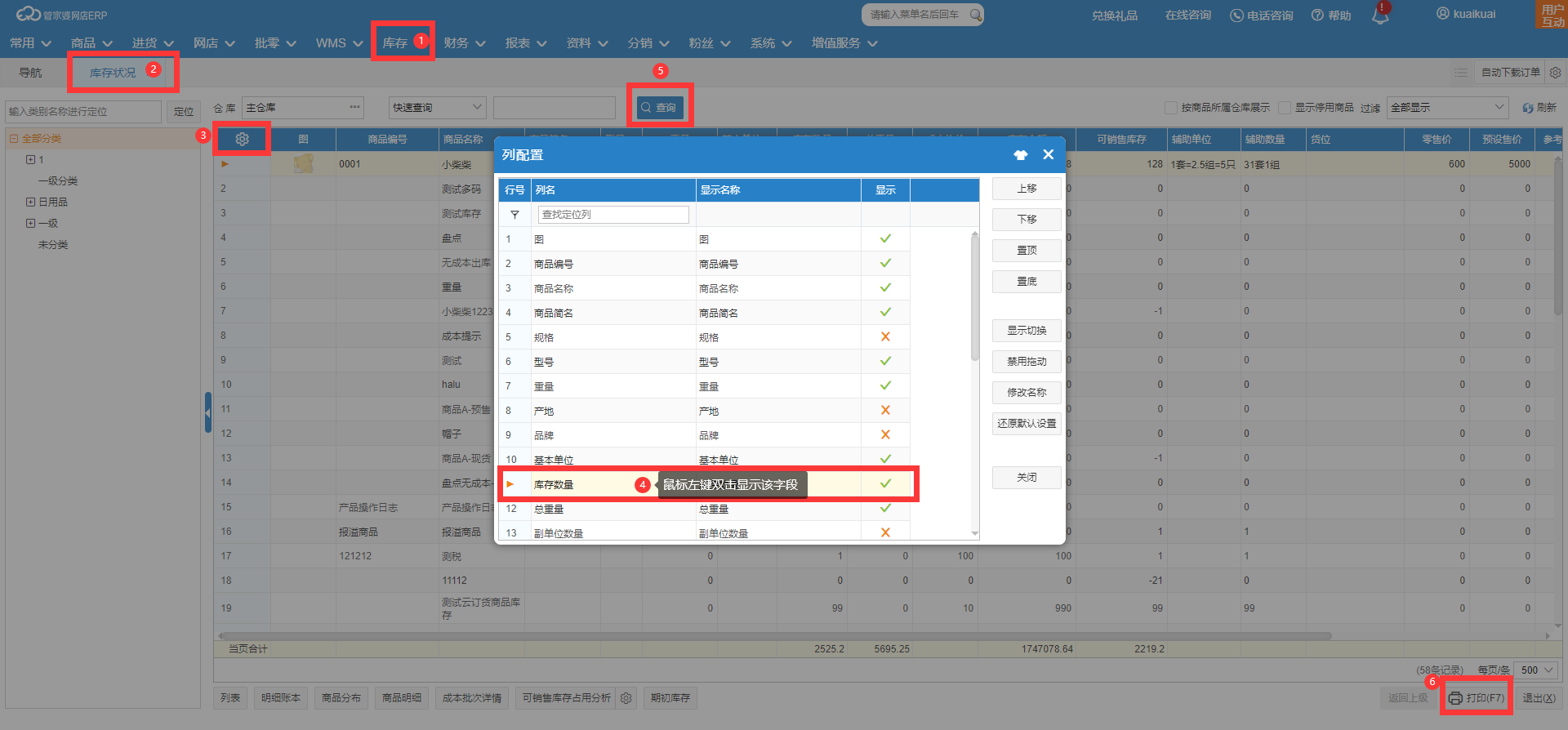Click the search magnifier in menu box
This screenshot has width=1568, height=730.
(x=975, y=15)
